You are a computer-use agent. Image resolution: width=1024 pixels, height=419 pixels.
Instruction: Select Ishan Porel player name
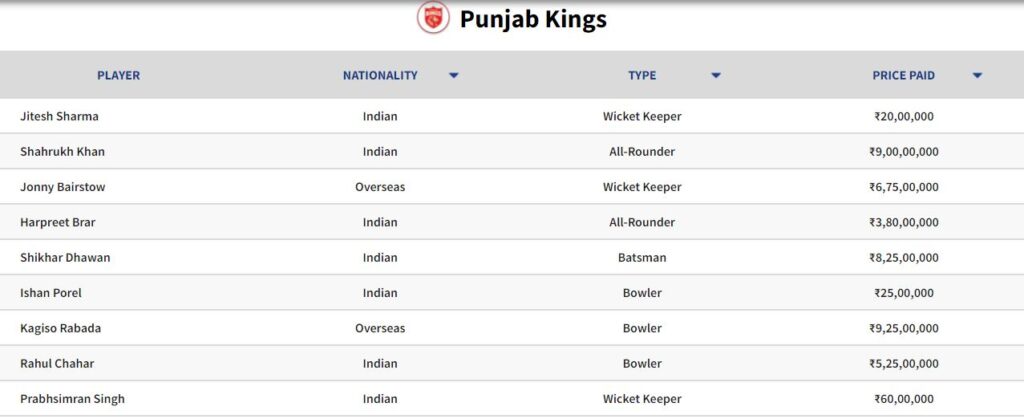point(51,292)
